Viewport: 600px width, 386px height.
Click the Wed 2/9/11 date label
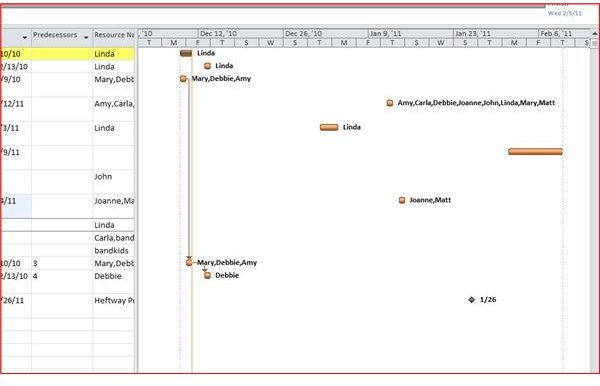click(564, 13)
